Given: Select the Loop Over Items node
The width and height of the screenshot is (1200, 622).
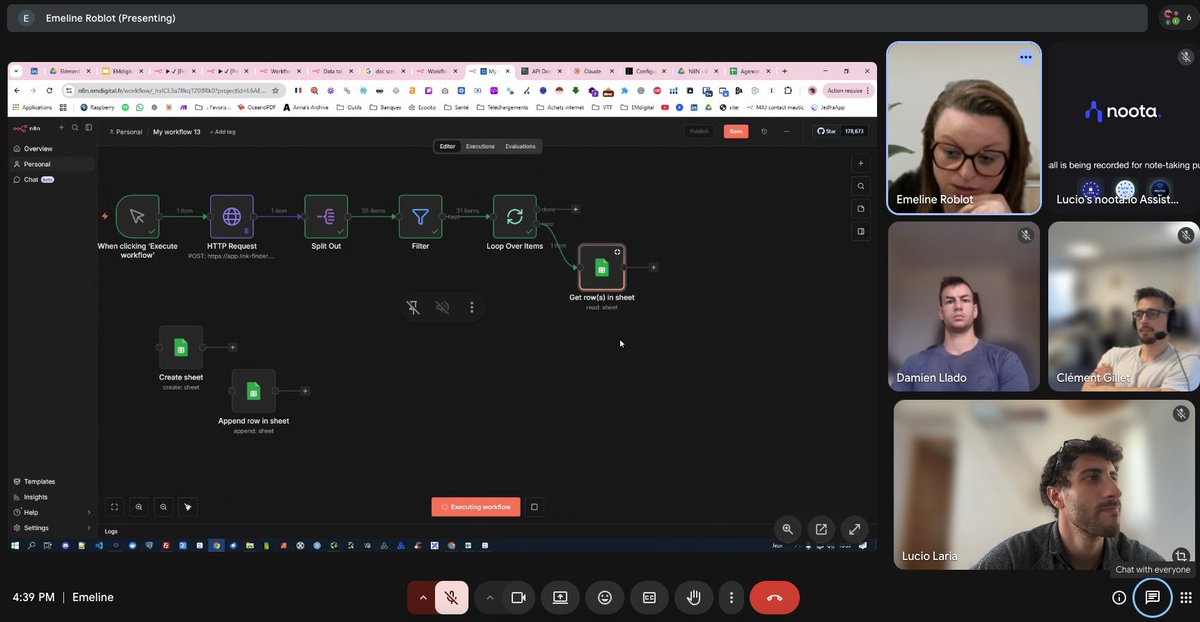Looking at the screenshot, I should (x=514, y=216).
